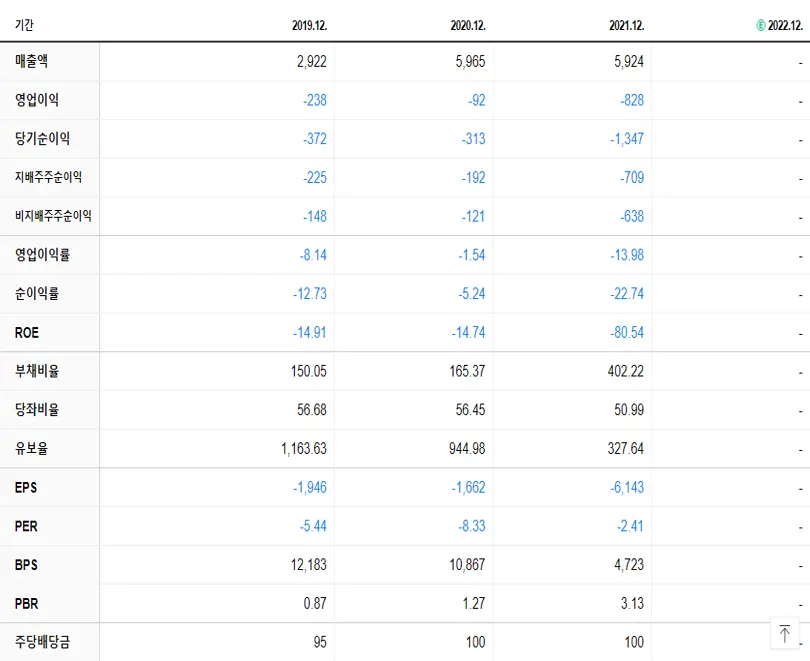Click the 당기순이익 row label

pos(42,138)
